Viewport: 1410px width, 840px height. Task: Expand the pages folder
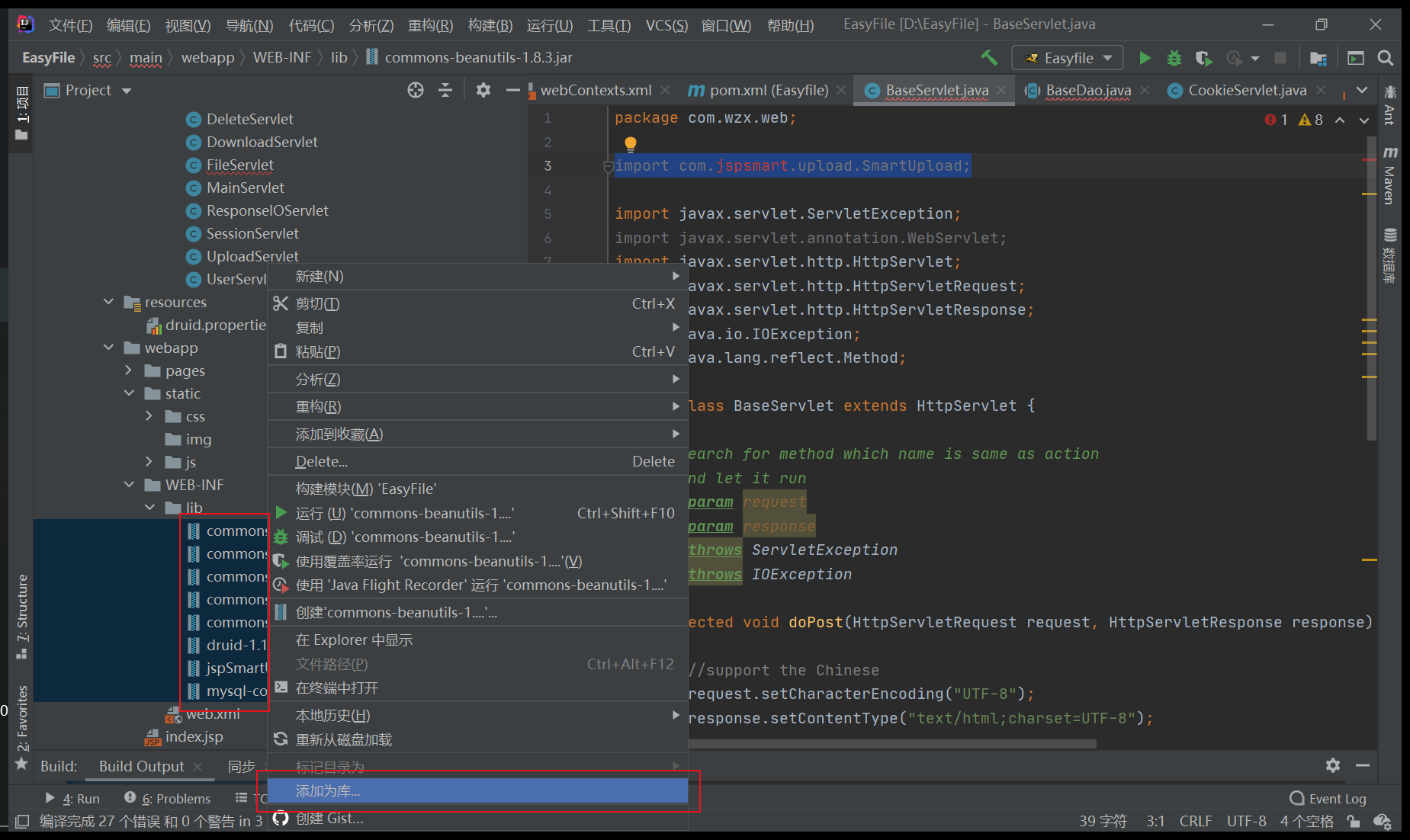(x=129, y=370)
